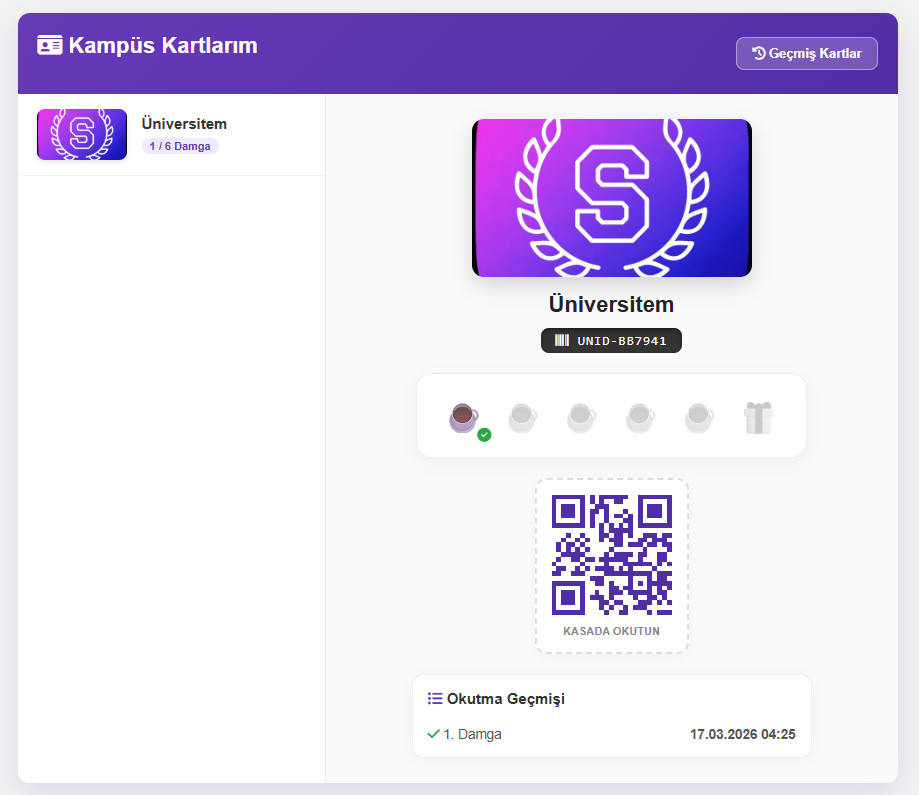This screenshot has height=795, width=919.
Task: Click the 1 / 6 Damga badge
Action: point(180,146)
